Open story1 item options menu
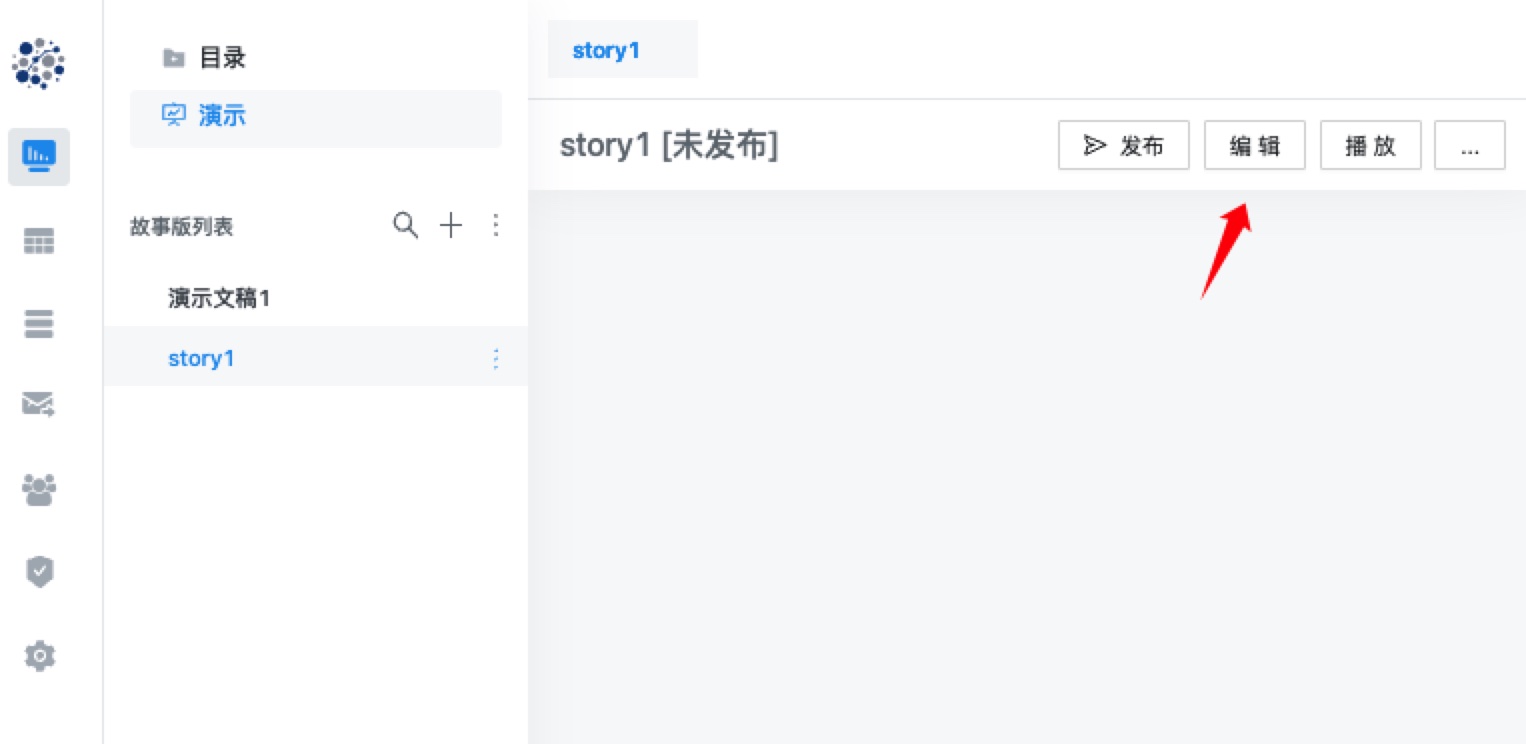 click(x=496, y=359)
